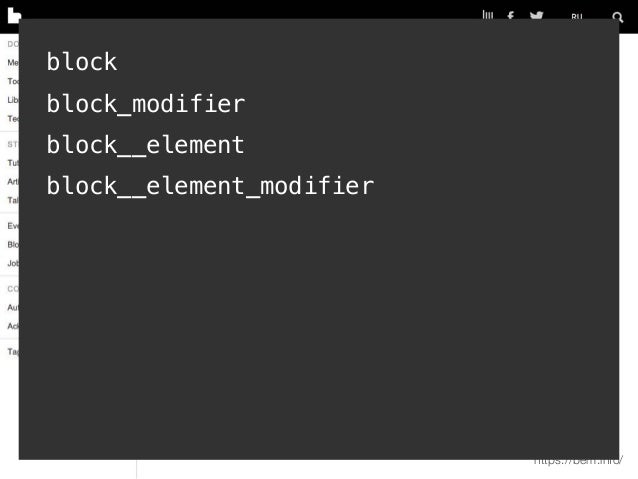Image resolution: width=638 pixels, height=479 pixels.
Task: Open the Jobs sidebar link
Action: point(13,263)
